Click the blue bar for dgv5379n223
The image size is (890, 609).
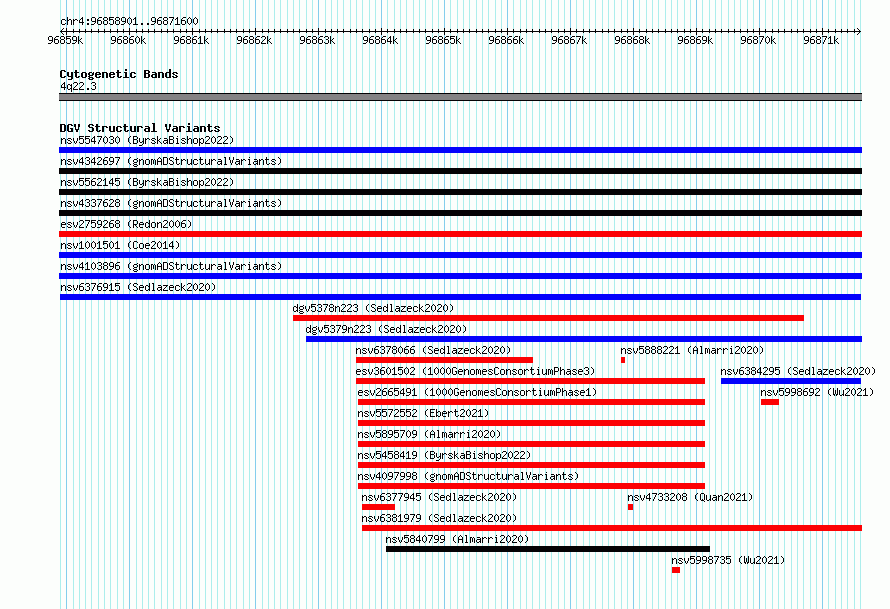tap(584, 339)
